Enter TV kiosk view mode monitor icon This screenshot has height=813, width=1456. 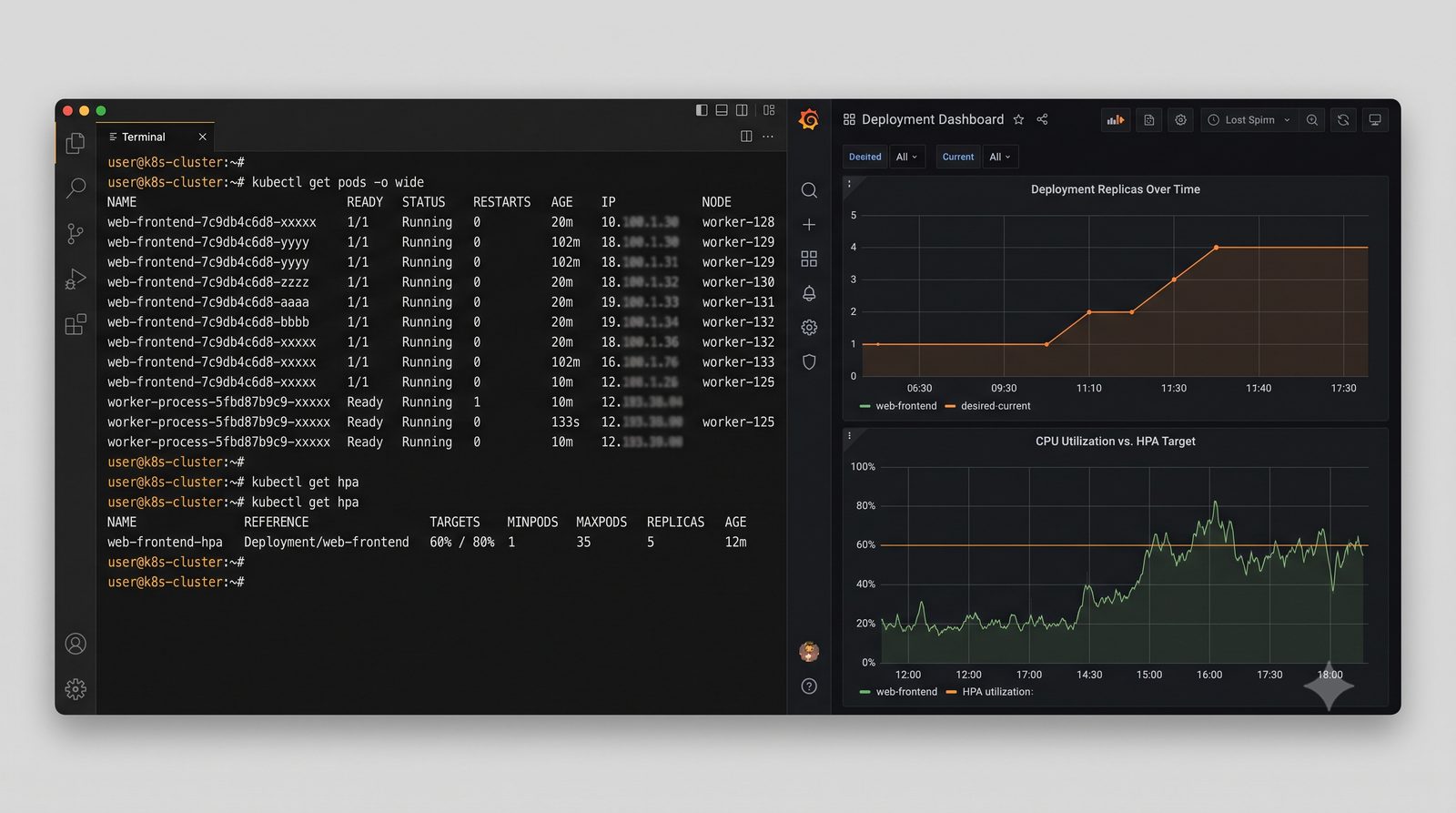pos(1375,120)
